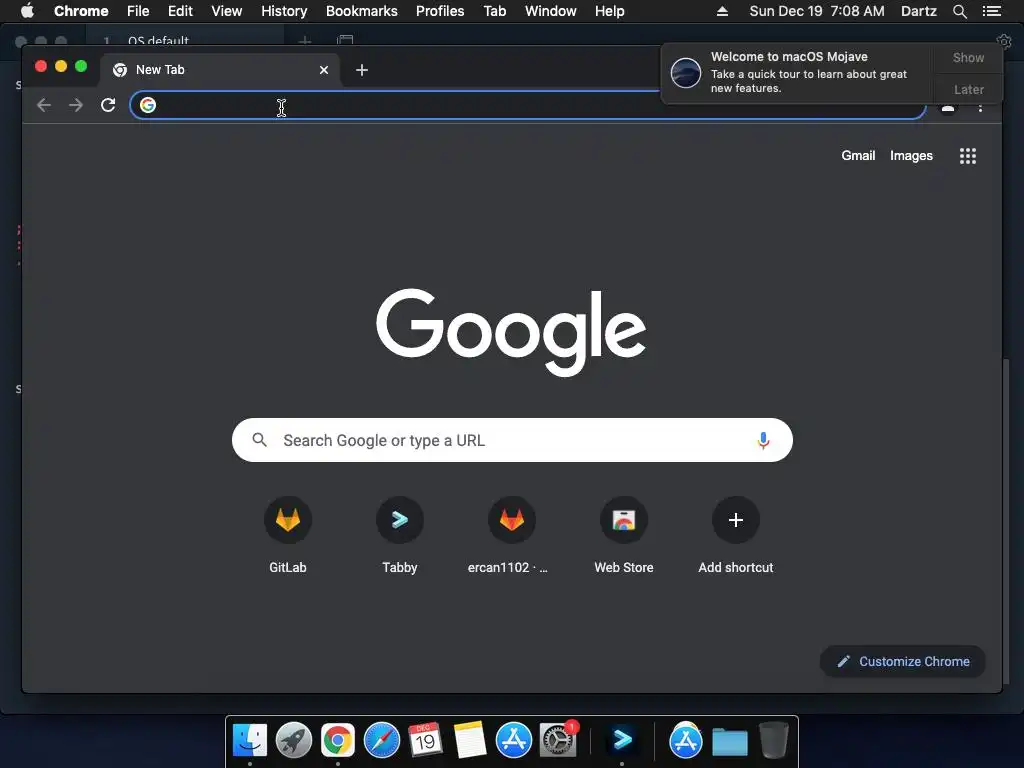Click the Google icon in address bar

coord(148,105)
